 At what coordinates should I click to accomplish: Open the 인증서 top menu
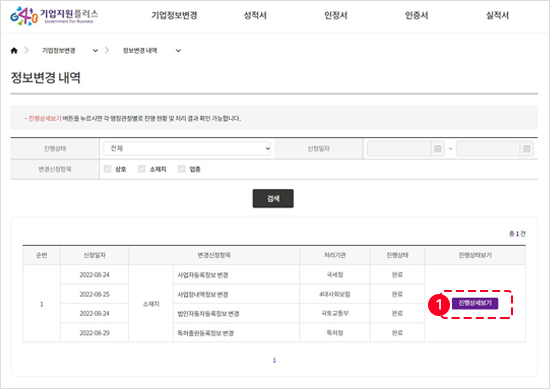tap(417, 15)
